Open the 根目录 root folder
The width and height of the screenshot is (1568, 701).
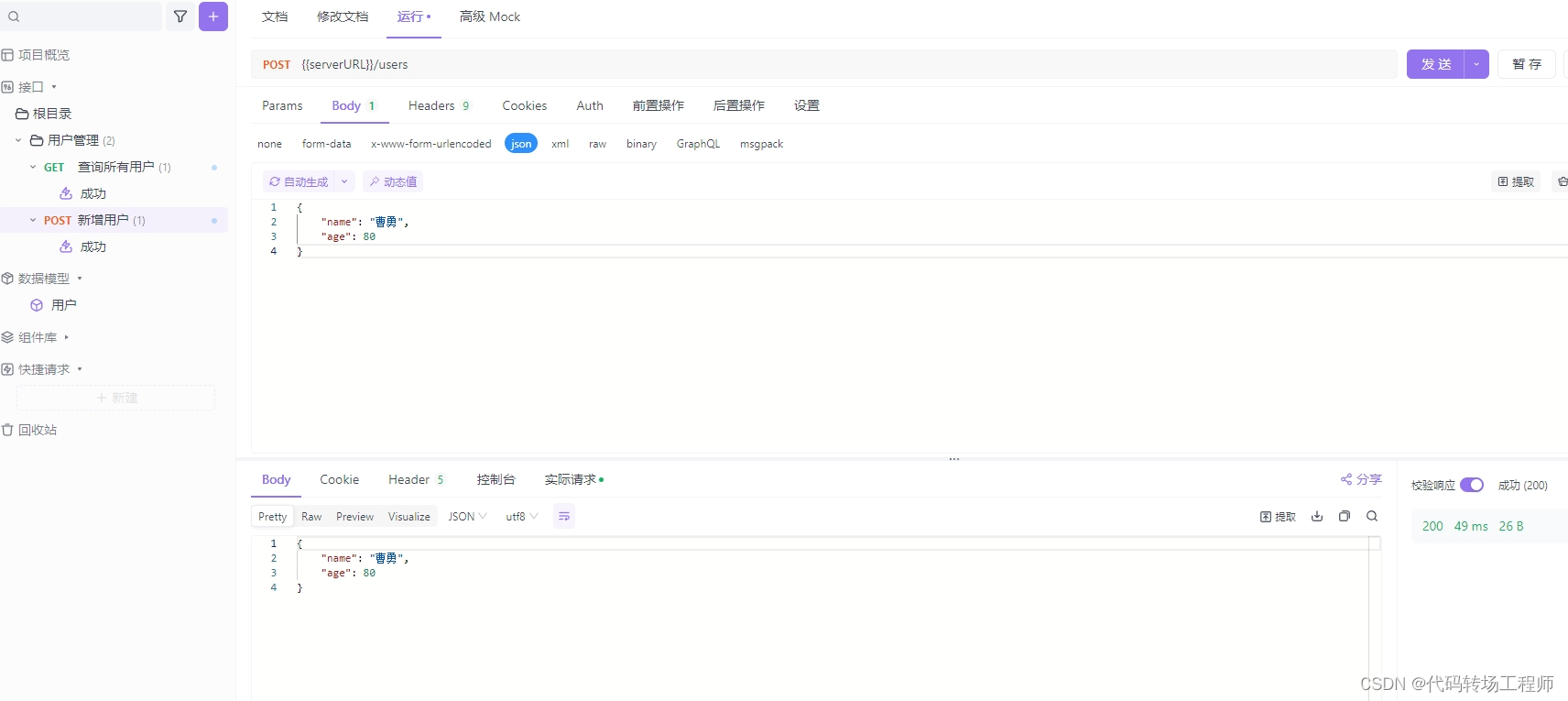click(x=44, y=114)
